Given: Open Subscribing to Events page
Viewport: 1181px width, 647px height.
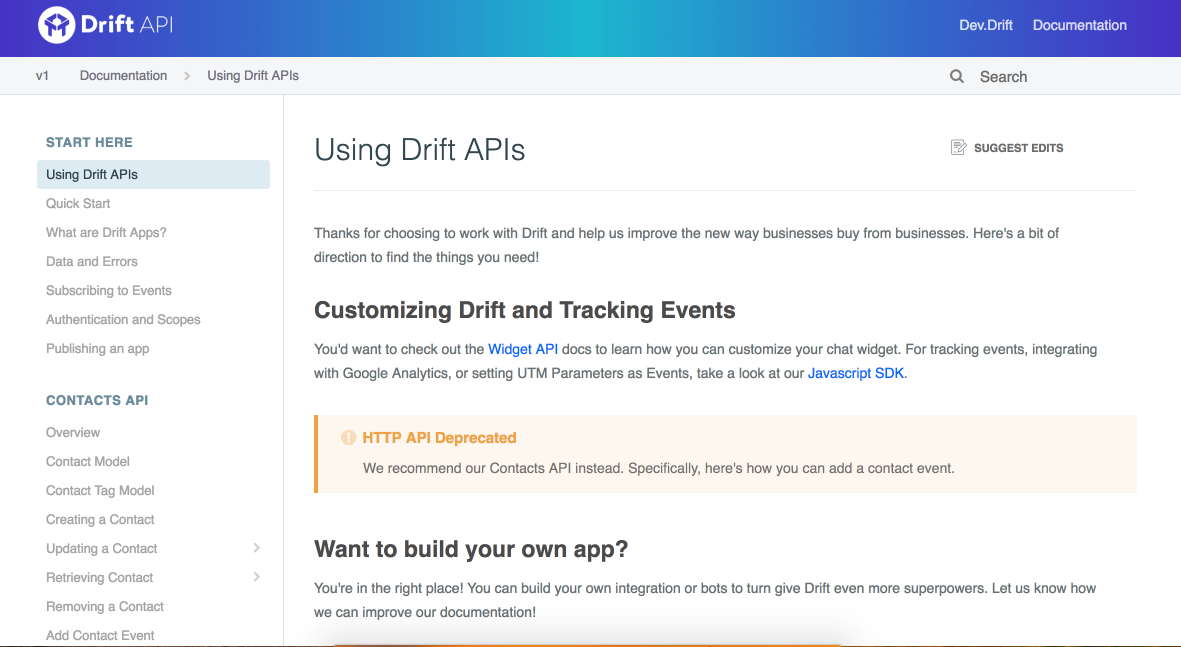Looking at the screenshot, I should click(x=108, y=291).
